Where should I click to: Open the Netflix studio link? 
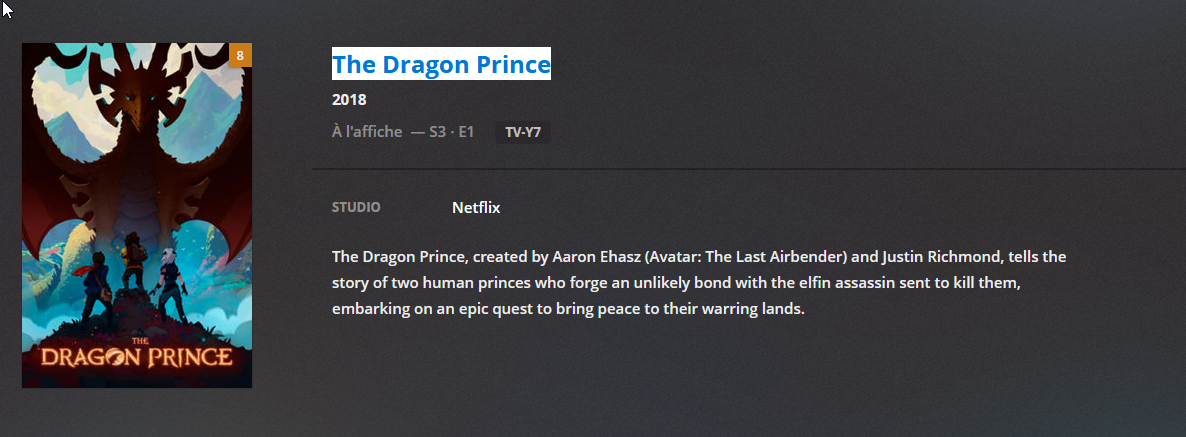click(x=476, y=208)
